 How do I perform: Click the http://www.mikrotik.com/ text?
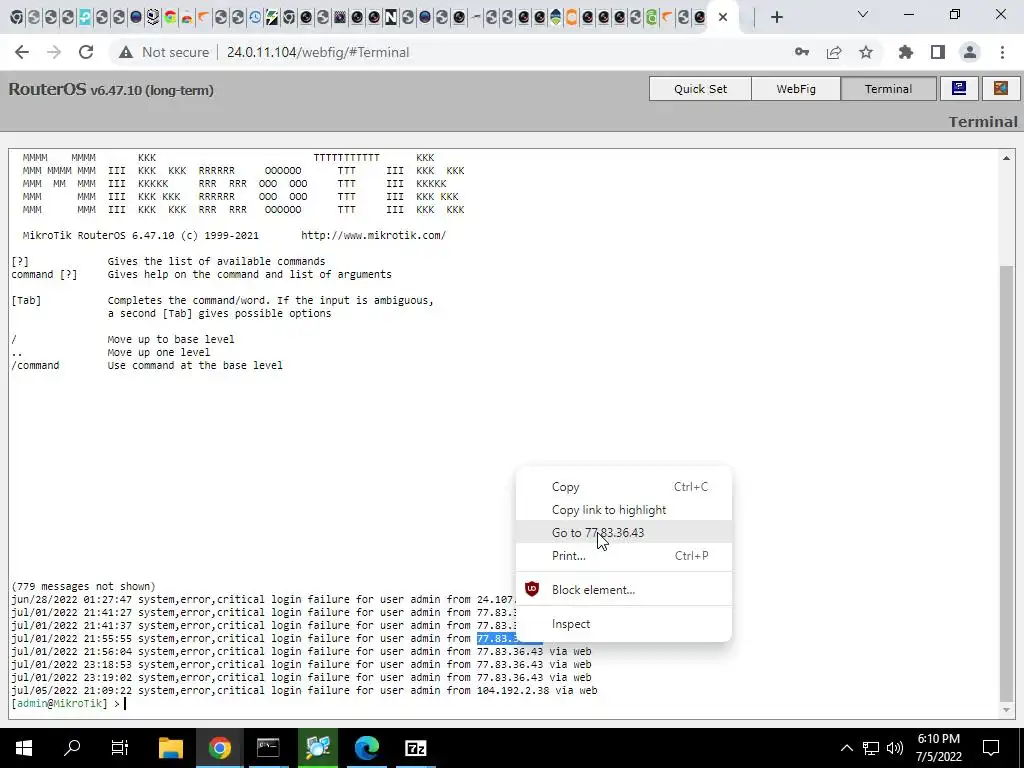click(x=374, y=235)
